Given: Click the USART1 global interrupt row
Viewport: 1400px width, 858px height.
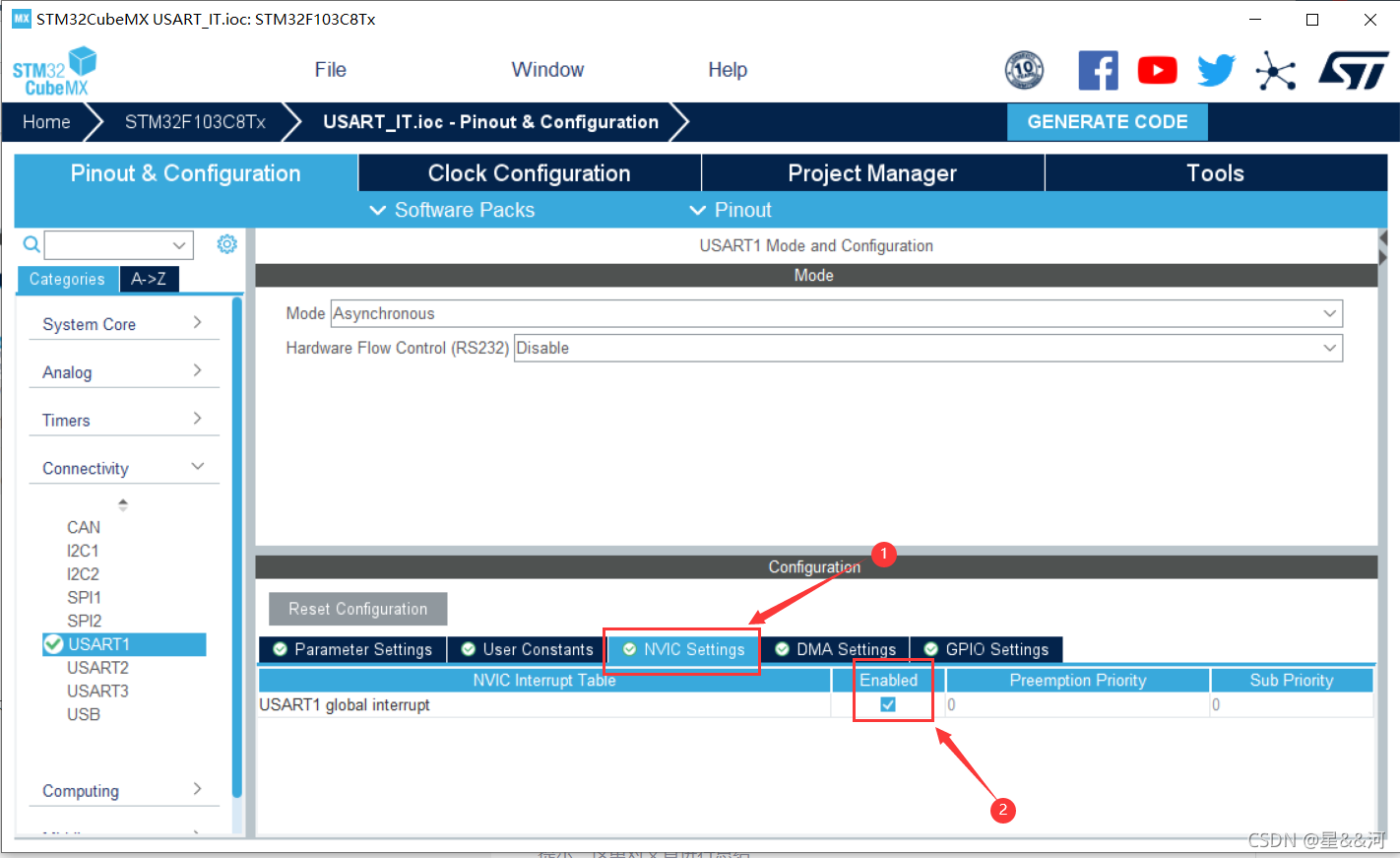Looking at the screenshot, I should tap(815, 704).
